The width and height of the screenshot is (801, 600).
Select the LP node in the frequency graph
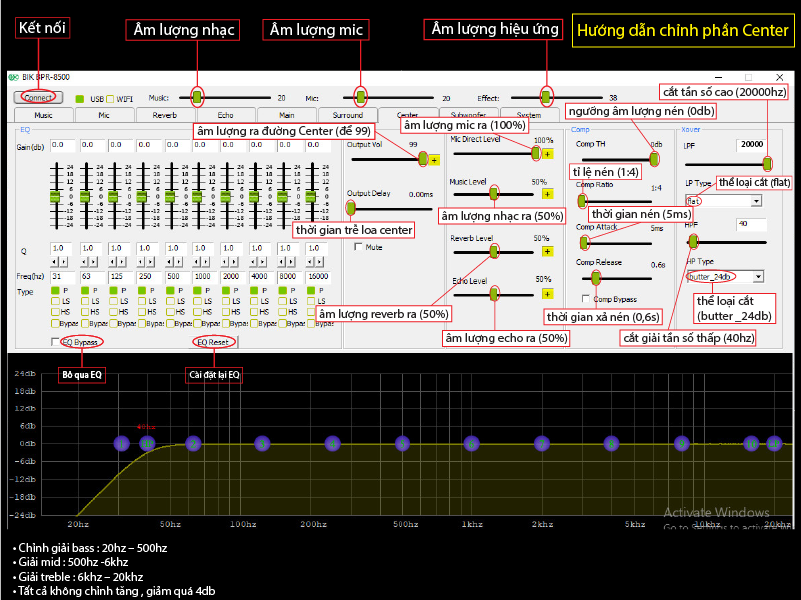774,444
